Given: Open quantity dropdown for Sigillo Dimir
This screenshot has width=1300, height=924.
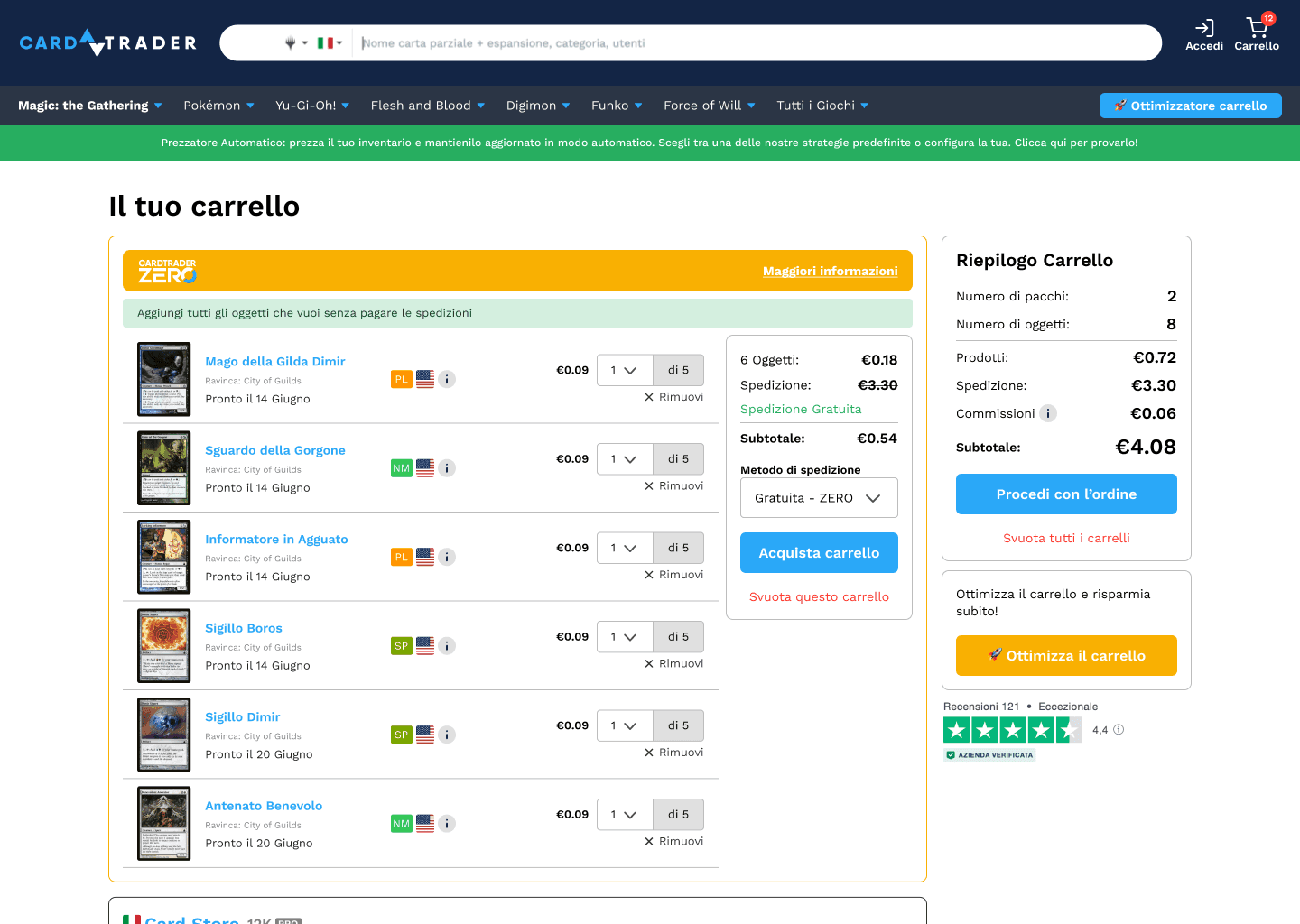Looking at the screenshot, I should tap(625, 725).
